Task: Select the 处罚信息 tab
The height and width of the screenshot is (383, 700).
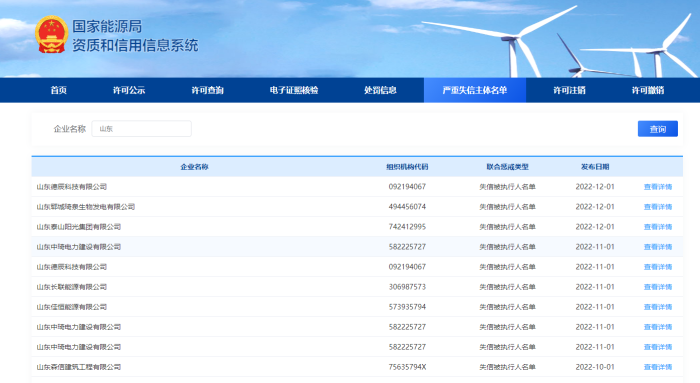Action: (380, 90)
